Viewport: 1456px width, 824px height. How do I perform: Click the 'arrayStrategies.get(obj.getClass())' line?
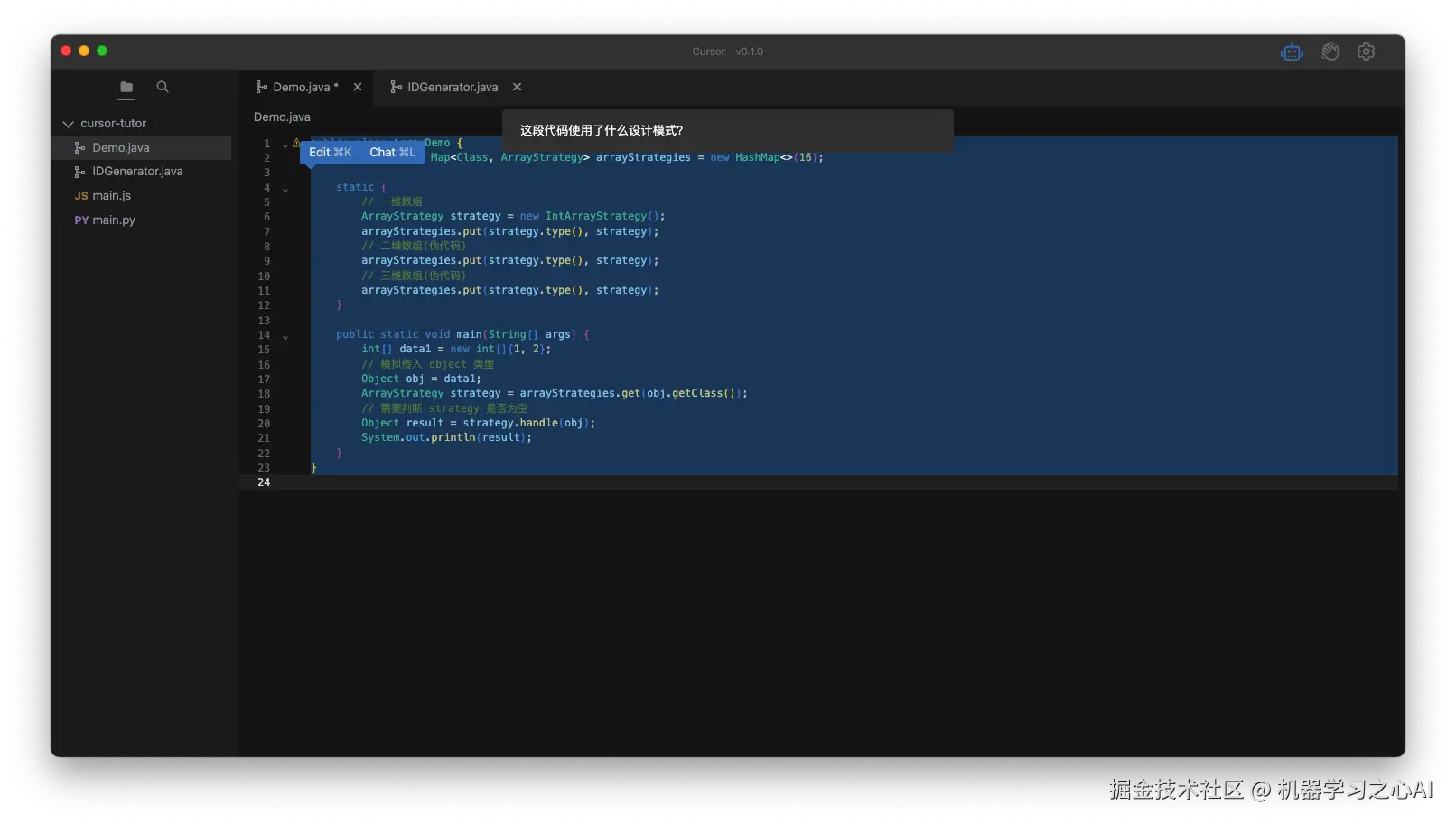point(555,394)
